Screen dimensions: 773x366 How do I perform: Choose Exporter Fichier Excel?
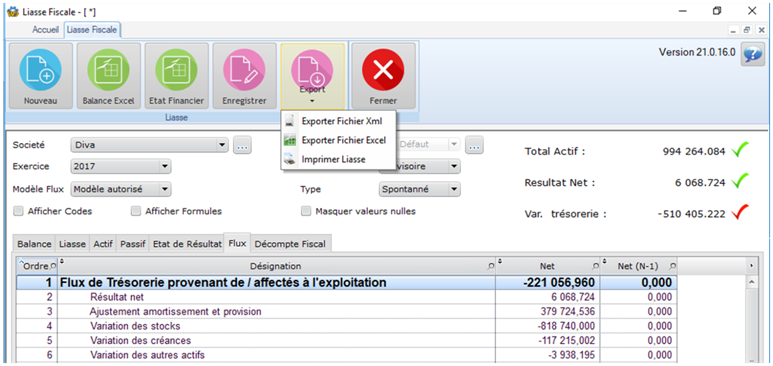click(x=338, y=140)
